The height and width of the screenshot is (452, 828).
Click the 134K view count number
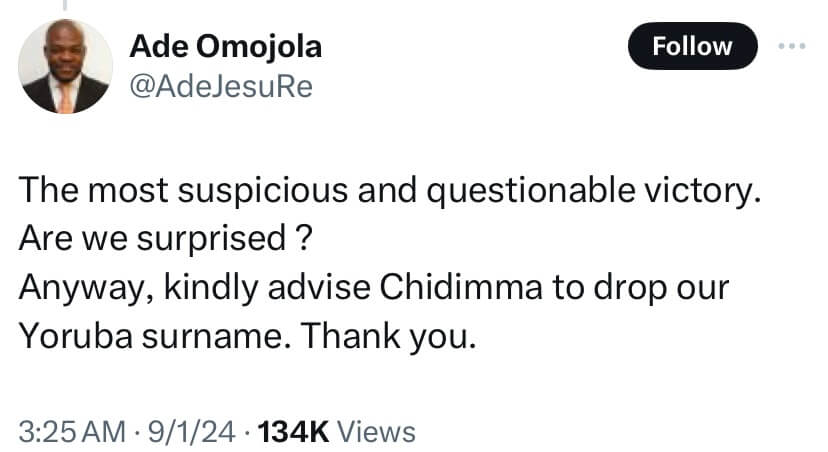coord(294,431)
